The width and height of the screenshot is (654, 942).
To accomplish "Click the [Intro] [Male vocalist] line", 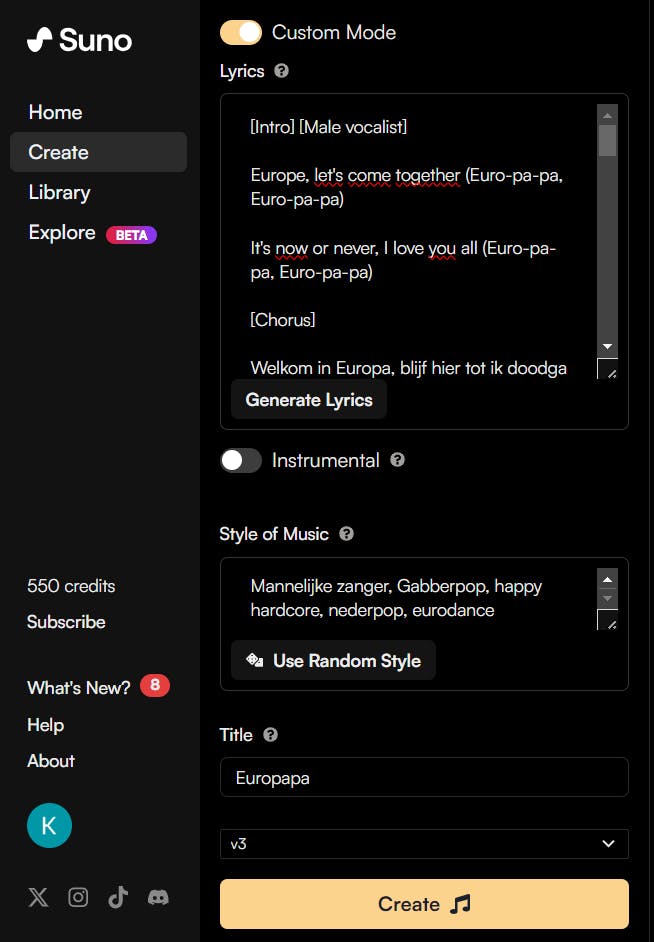I will coord(328,127).
